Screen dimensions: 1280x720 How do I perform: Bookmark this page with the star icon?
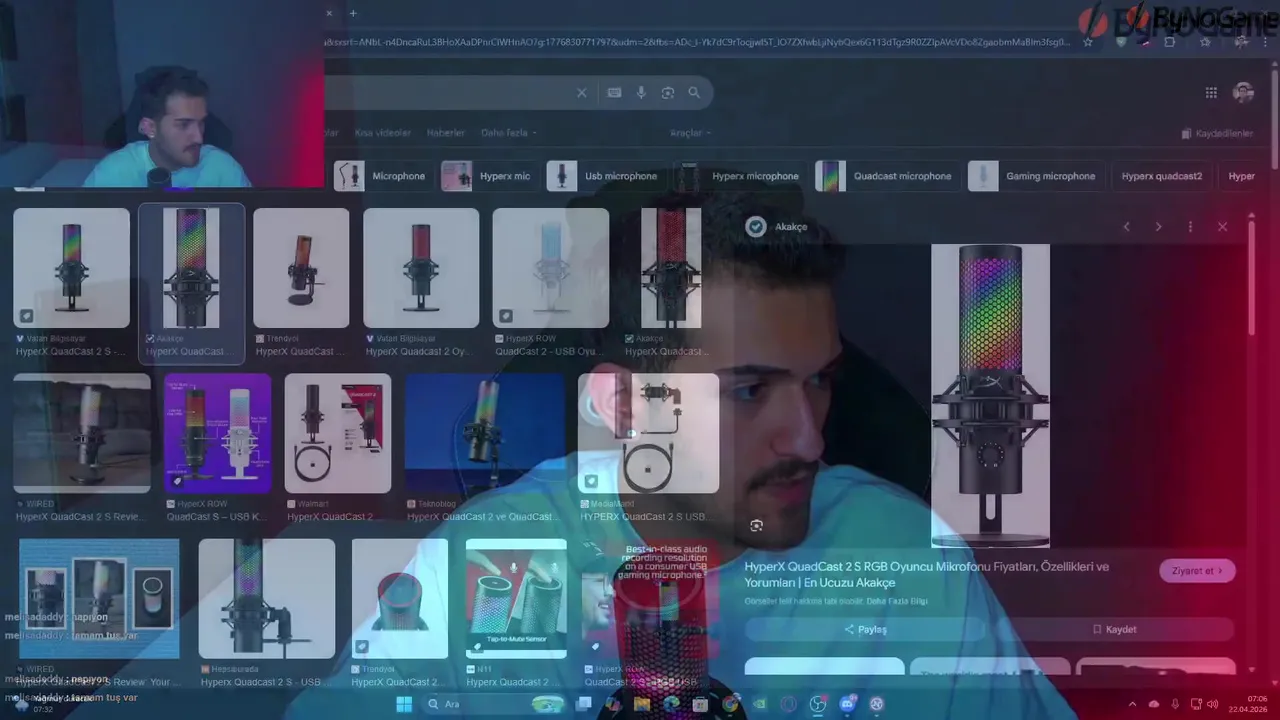(x=1088, y=42)
